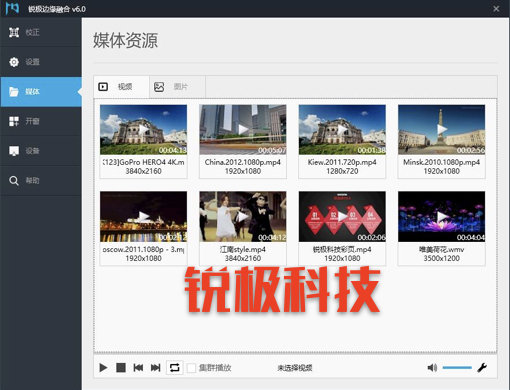This screenshot has height=390, width=510.
Task: Open the wrench settings icon
Action: pos(482,367)
